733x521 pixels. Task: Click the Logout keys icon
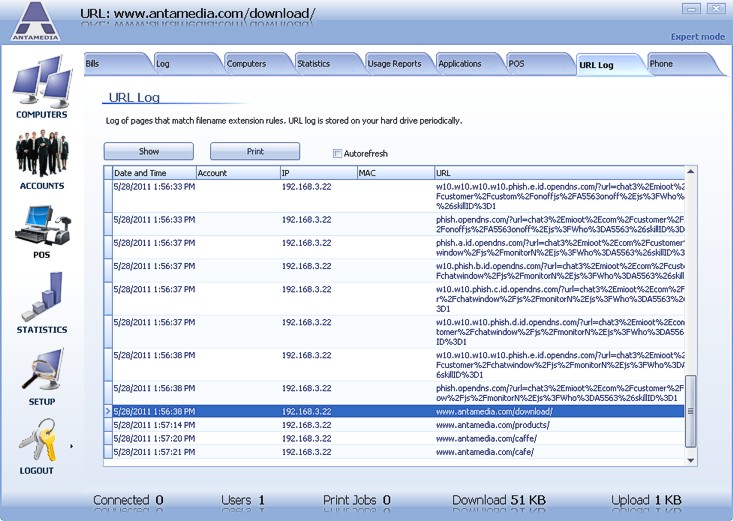(x=37, y=440)
